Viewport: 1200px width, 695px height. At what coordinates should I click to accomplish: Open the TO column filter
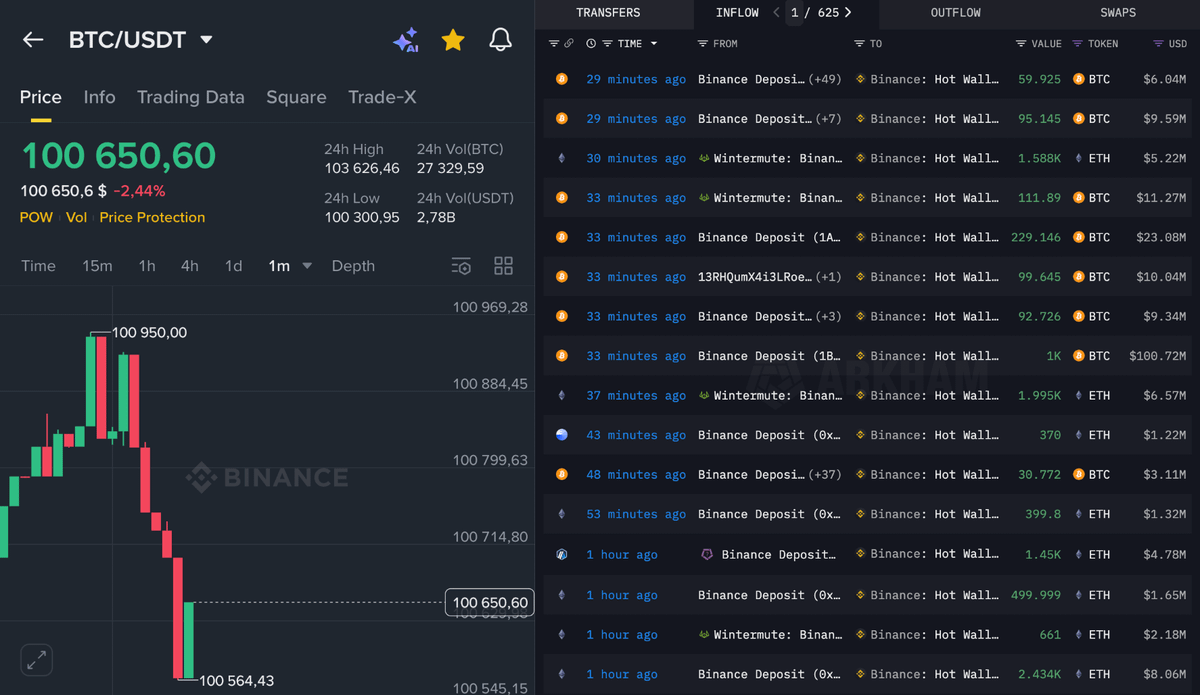[859, 44]
